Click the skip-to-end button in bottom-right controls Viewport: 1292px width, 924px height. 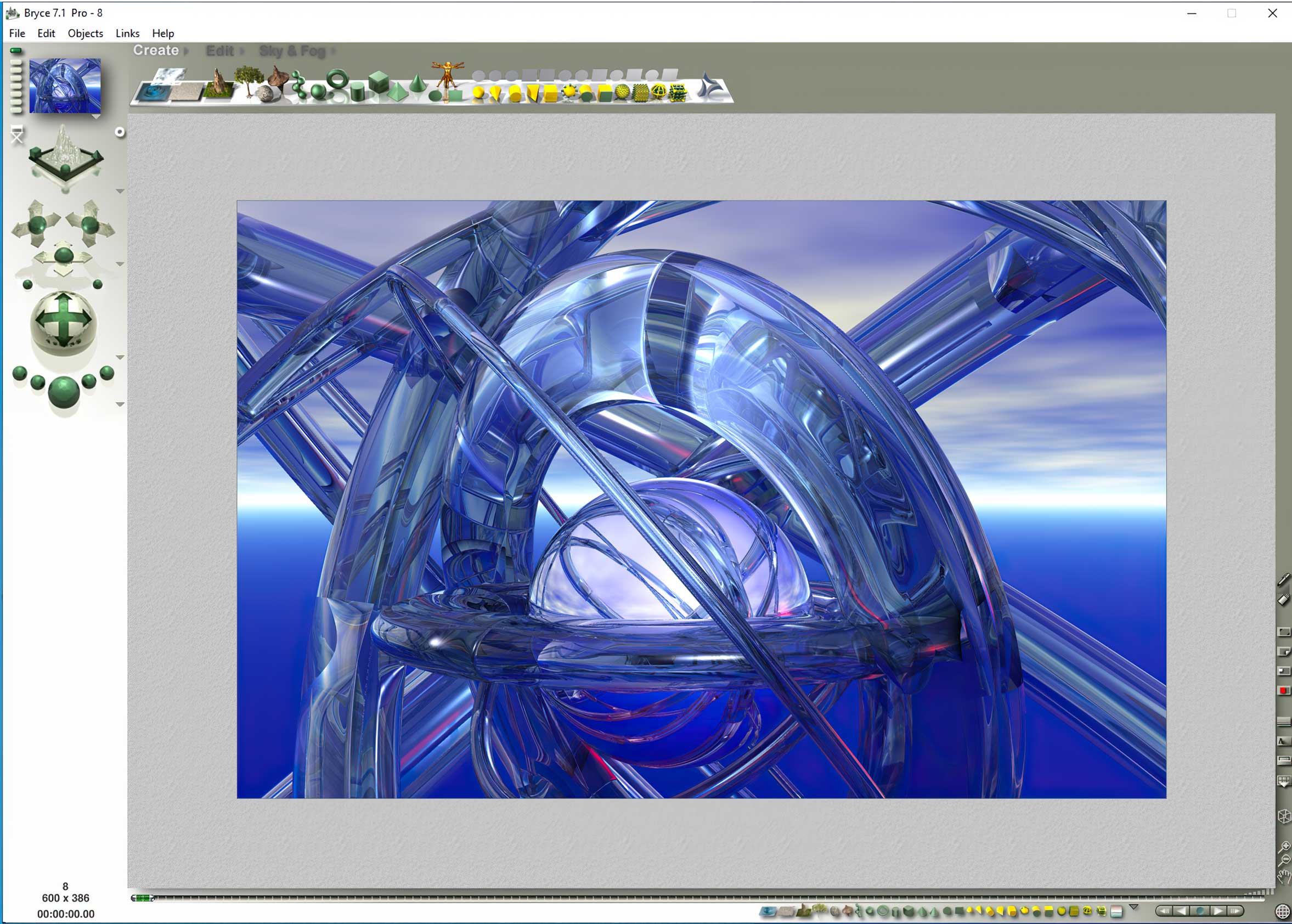[x=1235, y=911]
